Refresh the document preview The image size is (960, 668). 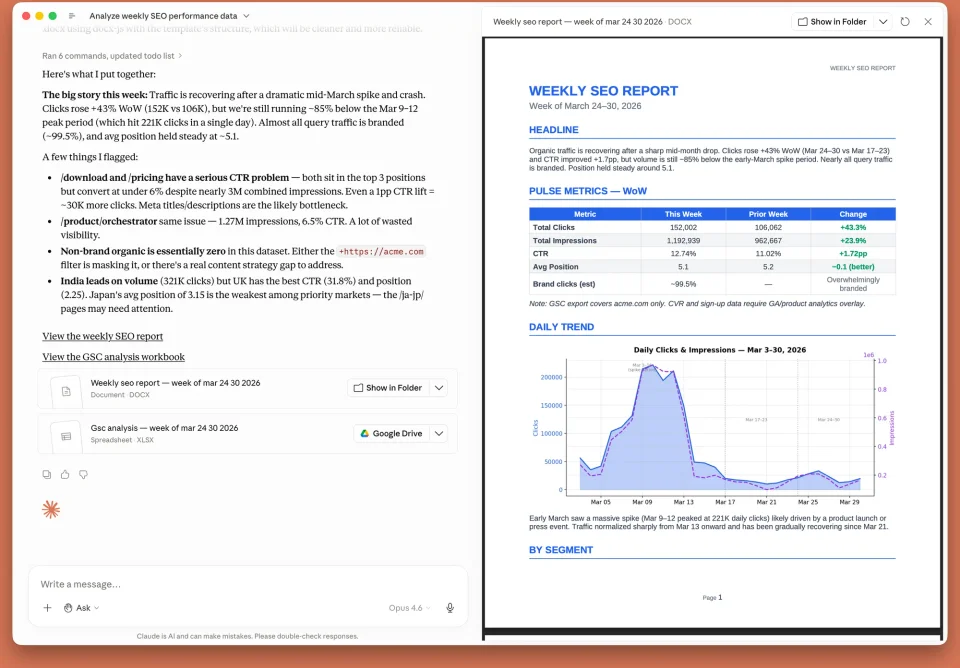coord(905,21)
